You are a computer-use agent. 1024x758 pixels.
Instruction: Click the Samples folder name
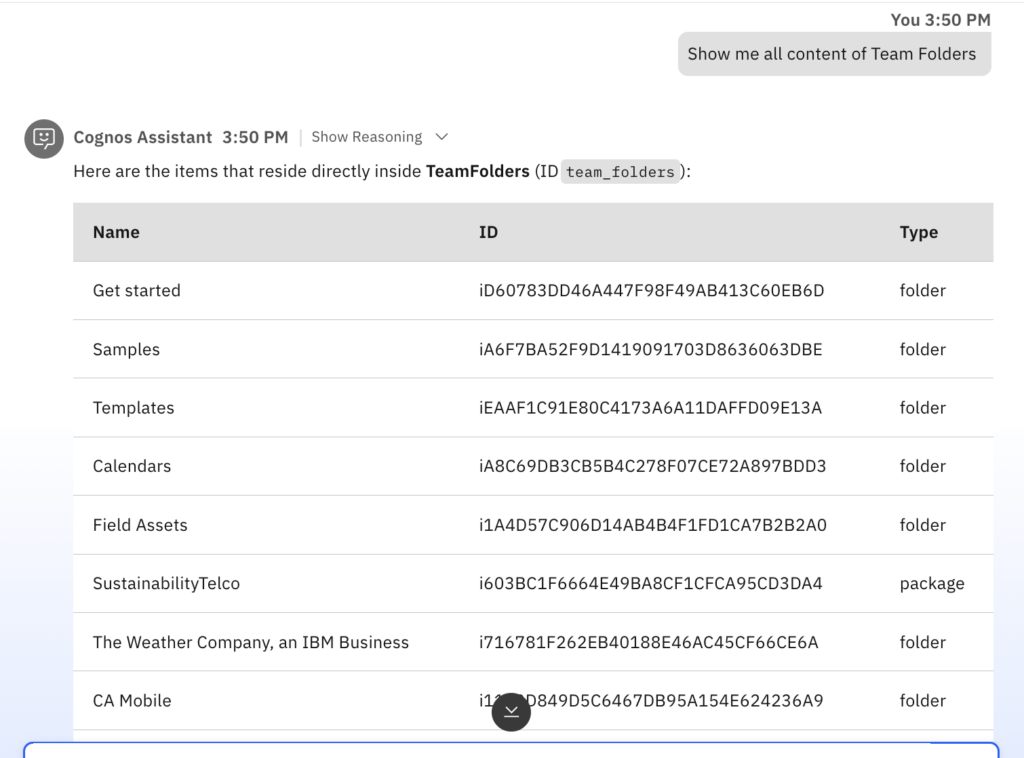tap(126, 349)
